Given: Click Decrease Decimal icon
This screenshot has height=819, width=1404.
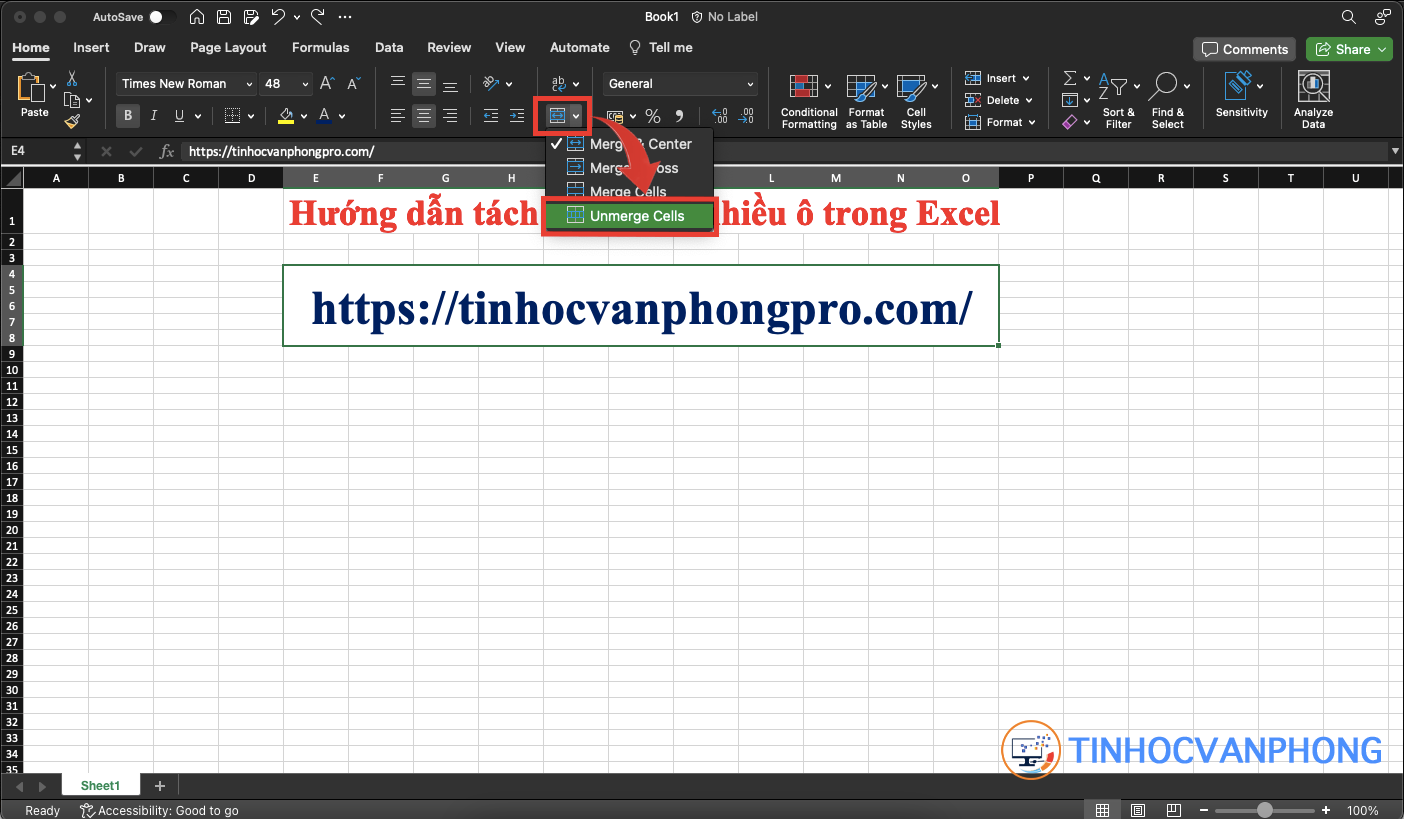Looking at the screenshot, I should [747, 116].
